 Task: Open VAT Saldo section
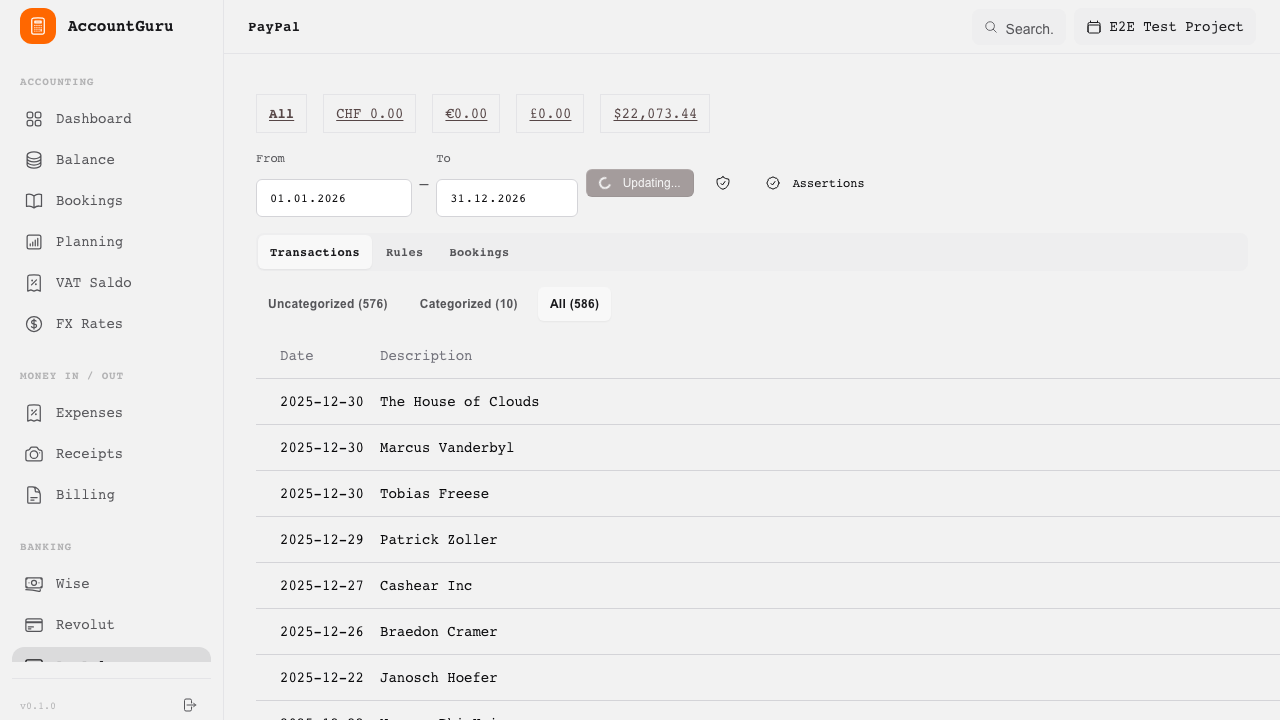click(x=93, y=283)
